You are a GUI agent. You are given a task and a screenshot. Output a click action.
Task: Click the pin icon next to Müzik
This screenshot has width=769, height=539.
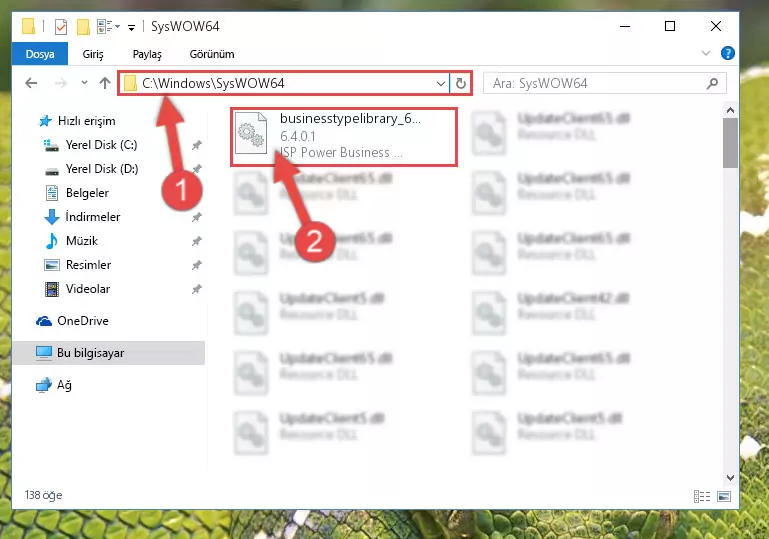point(197,241)
